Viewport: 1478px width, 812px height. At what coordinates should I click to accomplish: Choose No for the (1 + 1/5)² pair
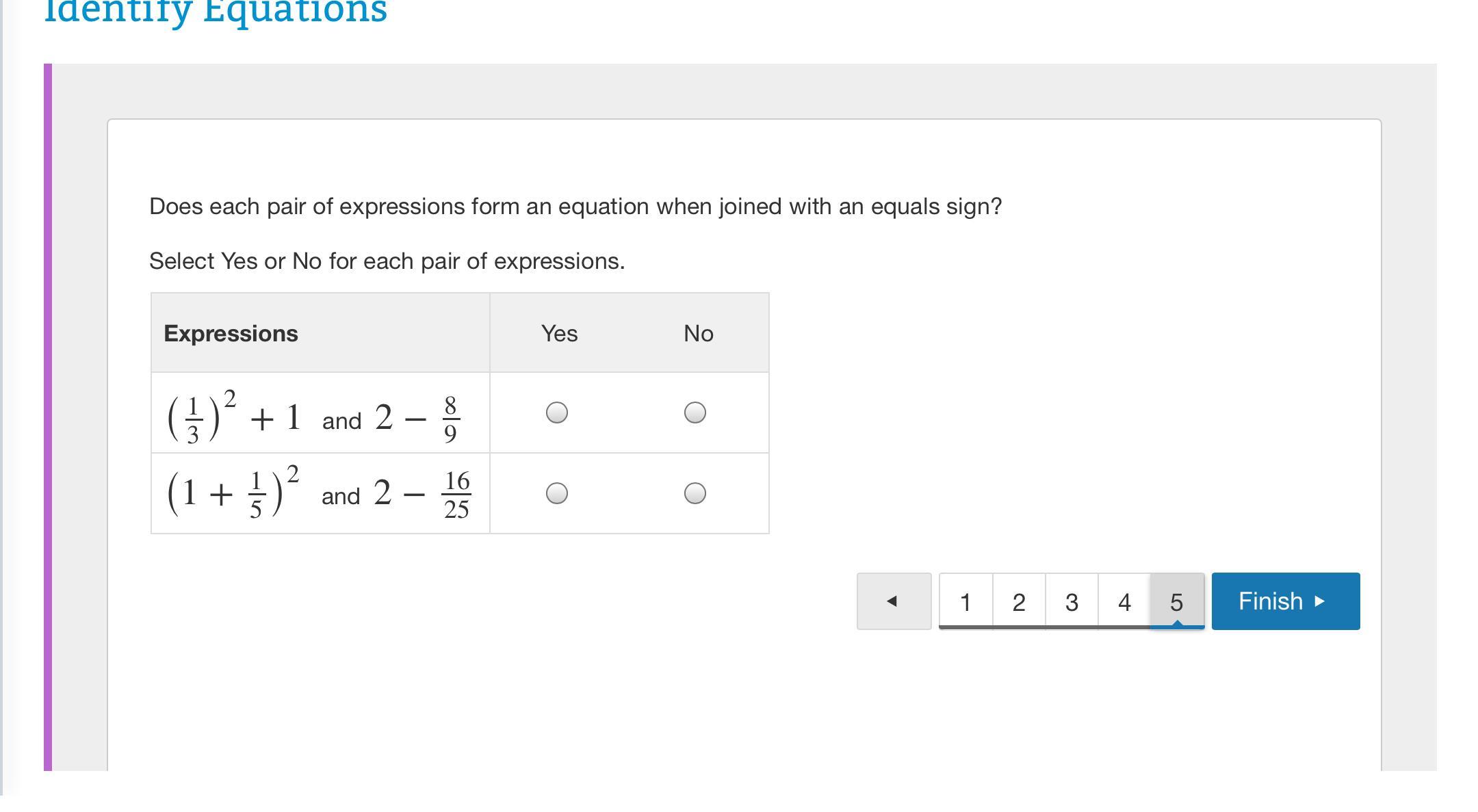pyautogui.click(x=695, y=493)
